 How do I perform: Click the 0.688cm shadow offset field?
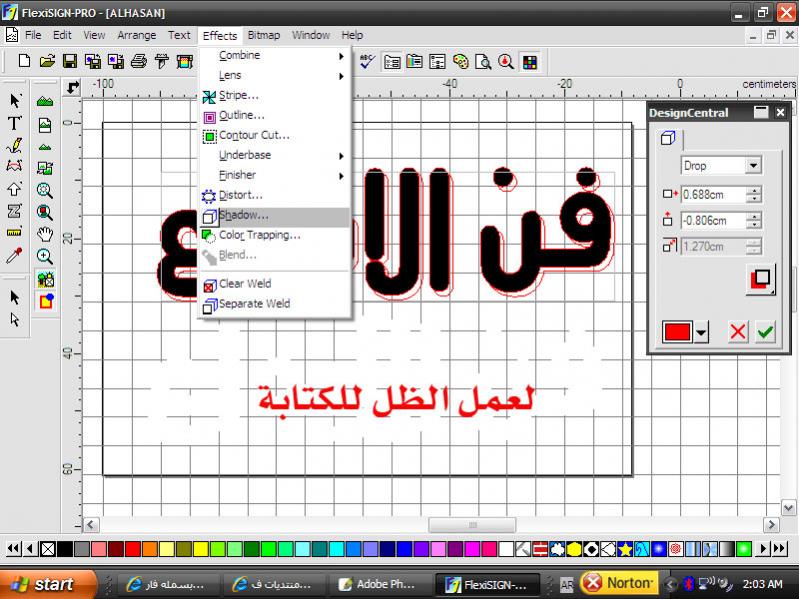712,194
